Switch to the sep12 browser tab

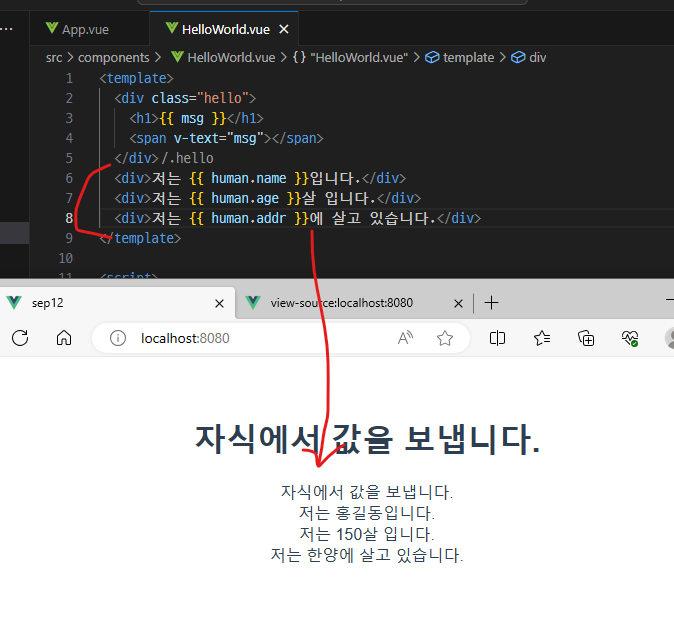click(117, 303)
